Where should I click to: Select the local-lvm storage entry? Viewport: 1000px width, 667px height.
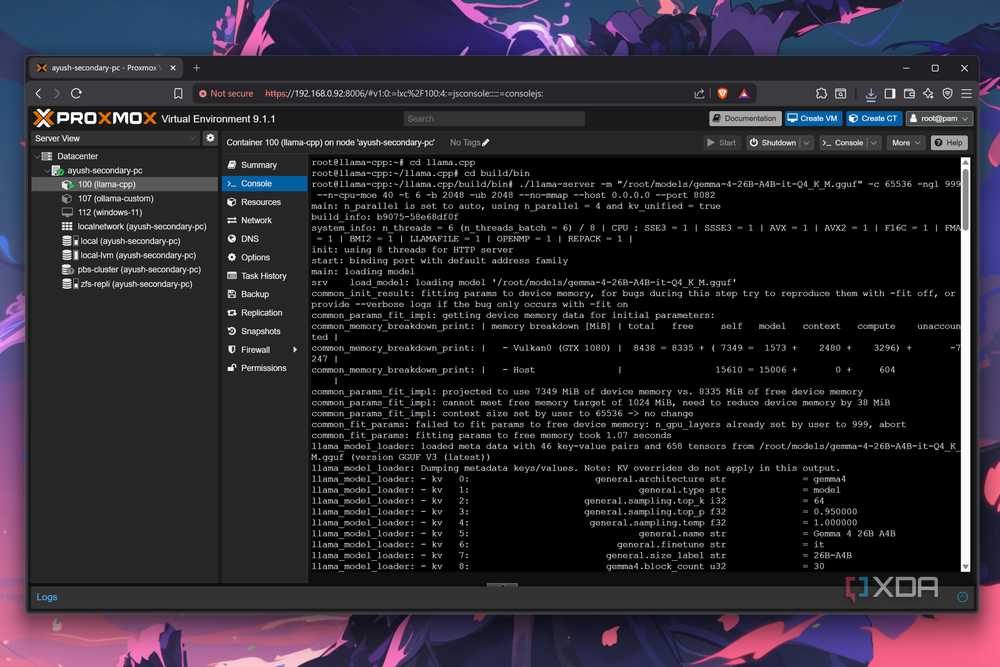138,255
